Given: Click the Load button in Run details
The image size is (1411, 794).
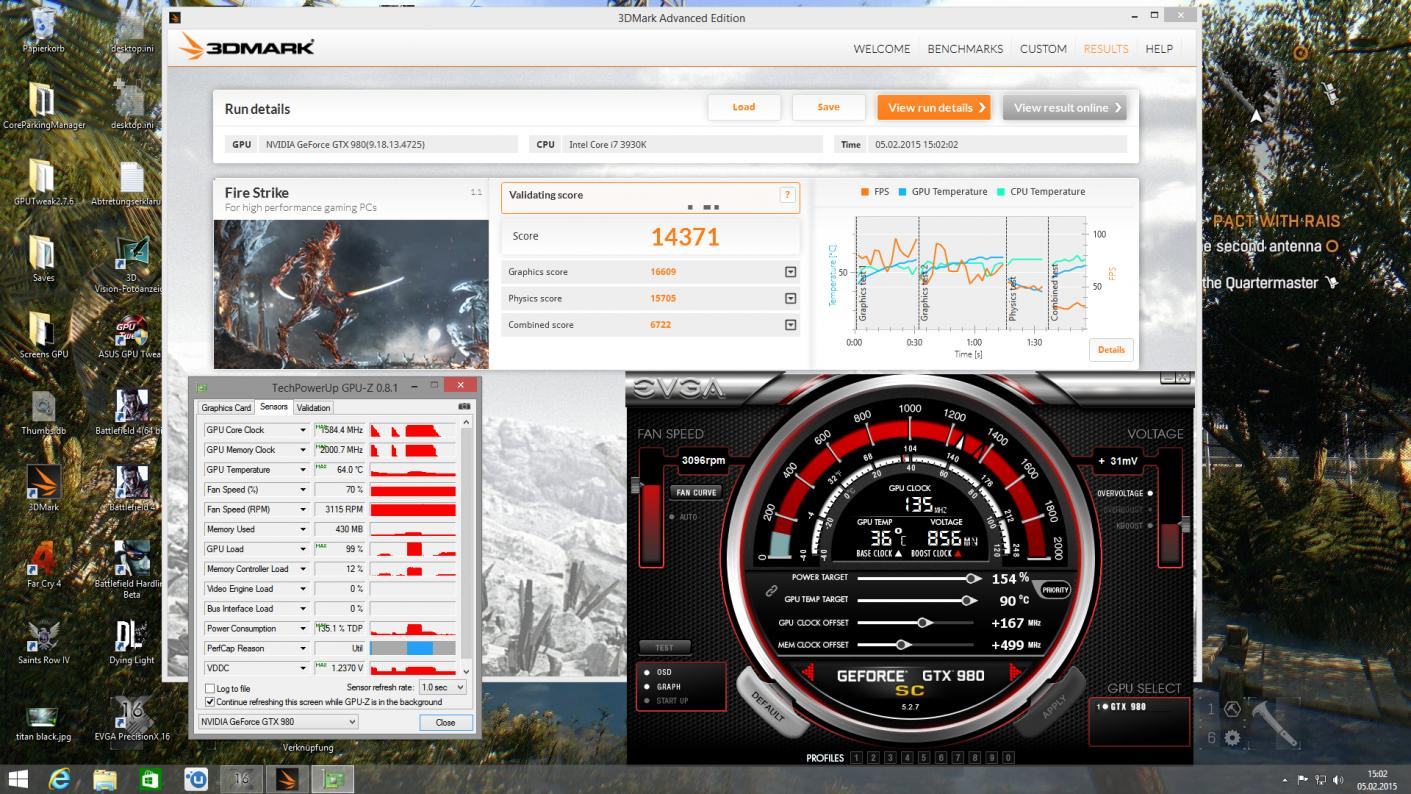Looking at the screenshot, I should 743,107.
